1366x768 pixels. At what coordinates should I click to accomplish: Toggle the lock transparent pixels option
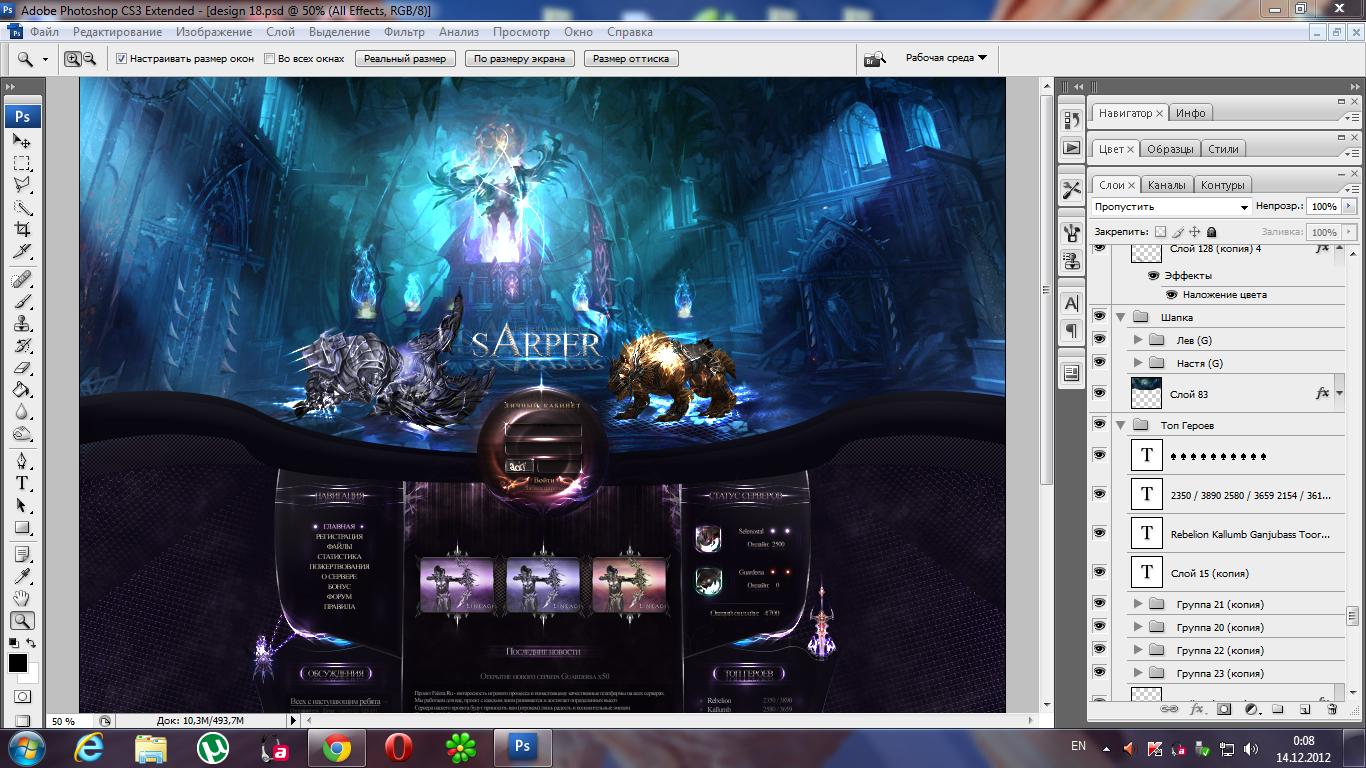(1160, 232)
